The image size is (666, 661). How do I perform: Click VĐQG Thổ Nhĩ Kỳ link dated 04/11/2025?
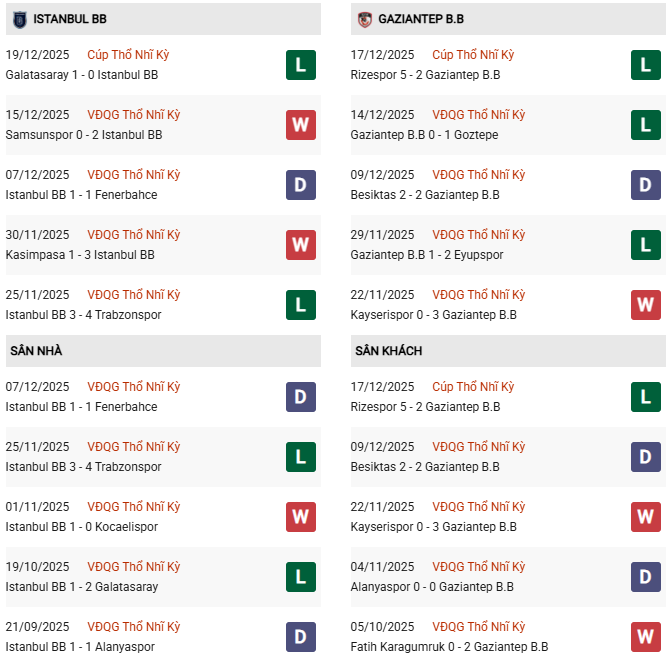click(479, 567)
